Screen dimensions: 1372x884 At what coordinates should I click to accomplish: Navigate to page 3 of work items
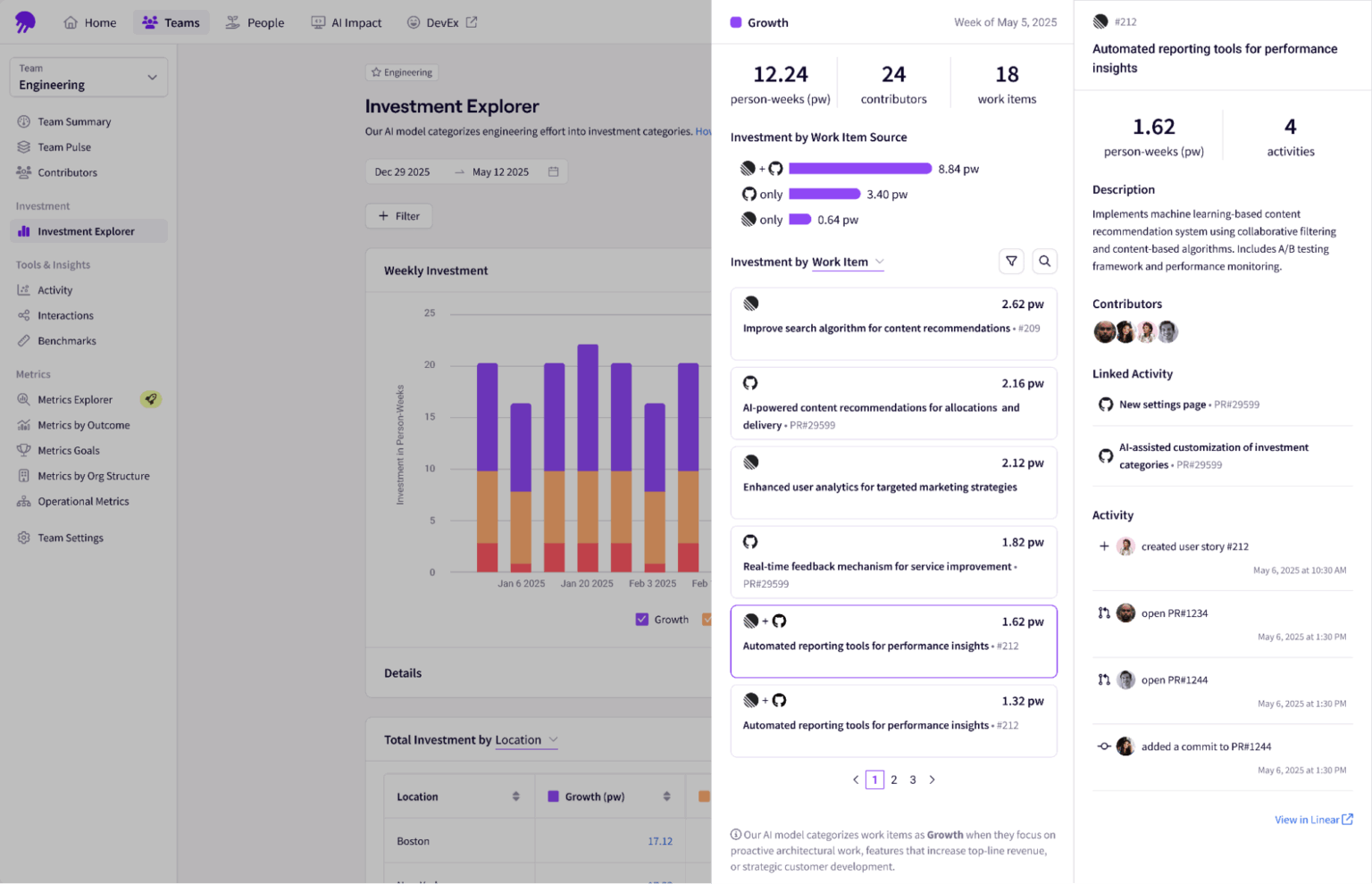(x=913, y=780)
